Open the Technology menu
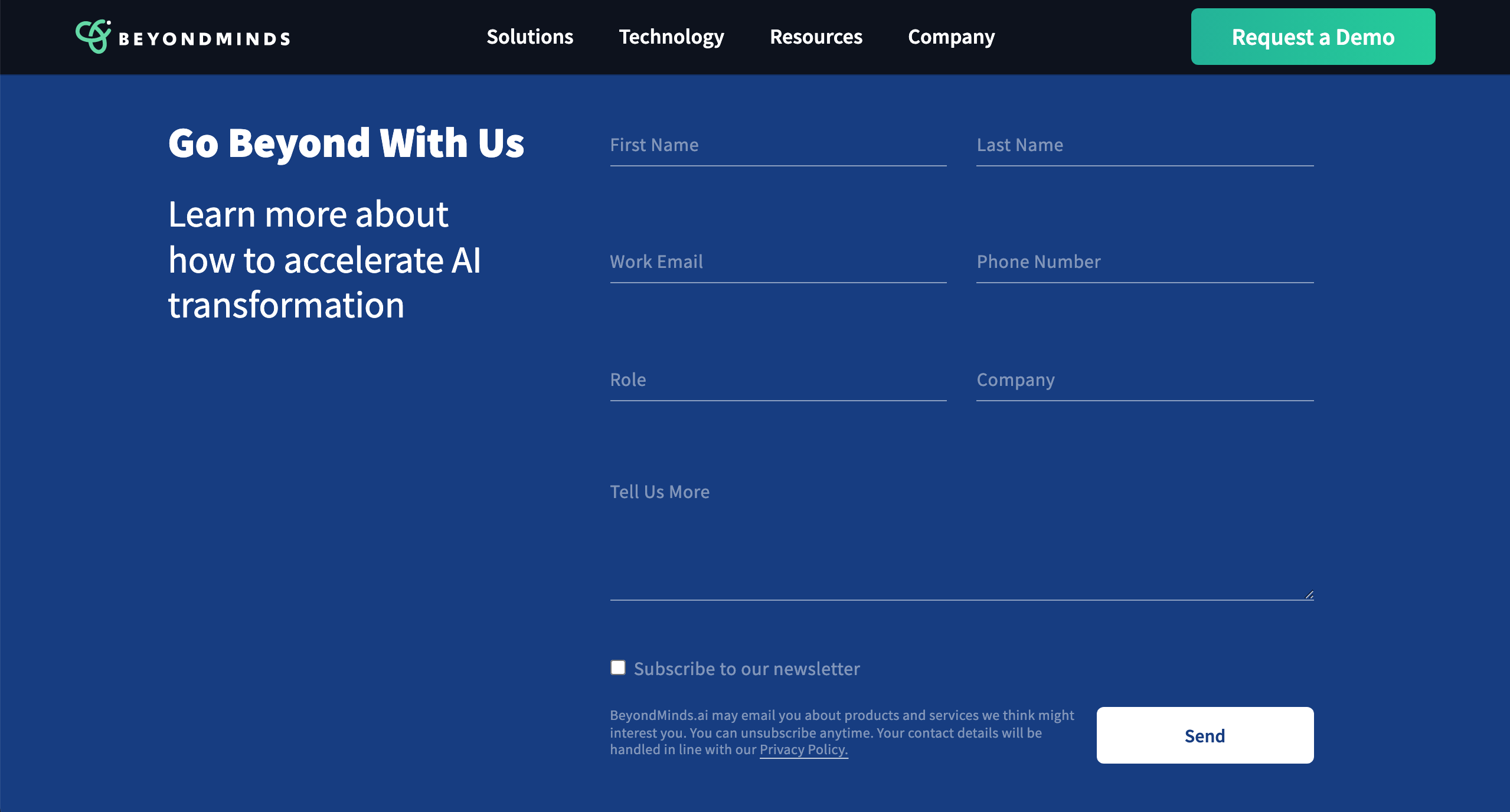The height and width of the screenshot is (812, 1510). [671, 37]
